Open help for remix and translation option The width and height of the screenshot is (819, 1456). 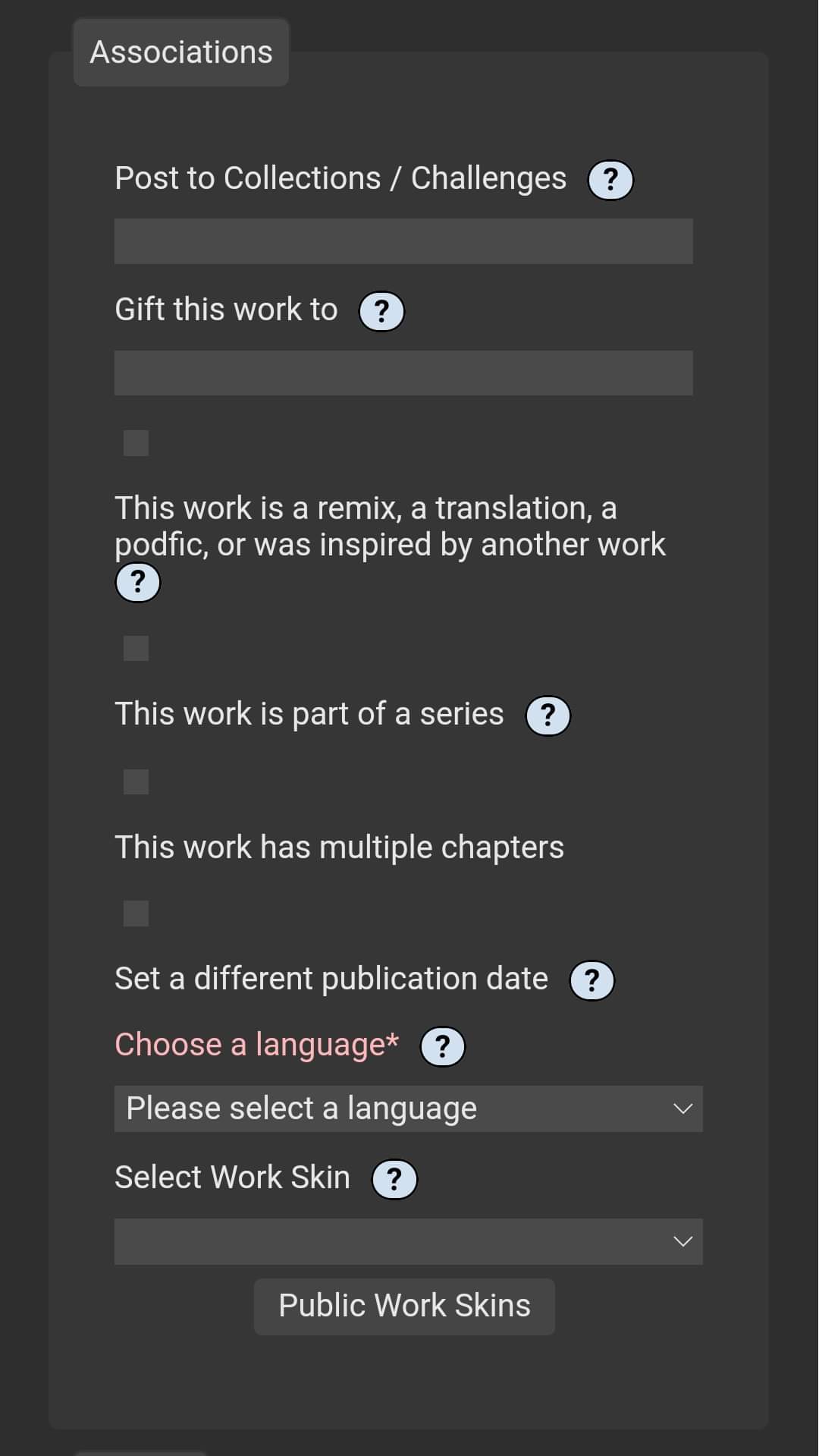pos(137,583)
